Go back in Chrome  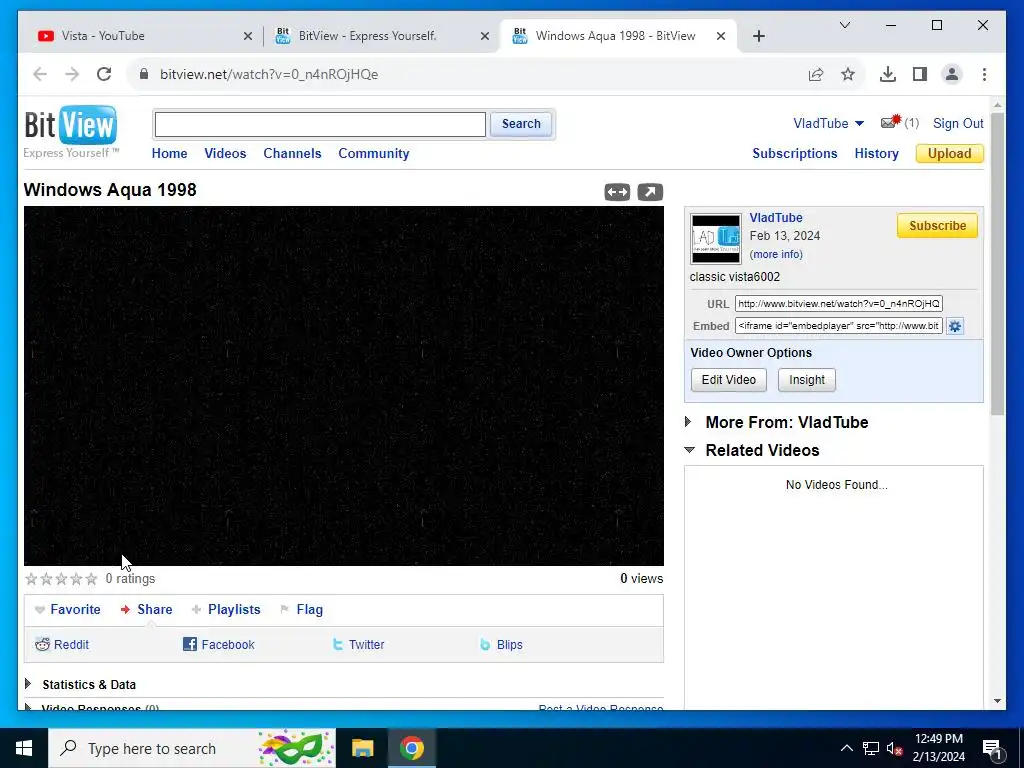coord(40,74)
